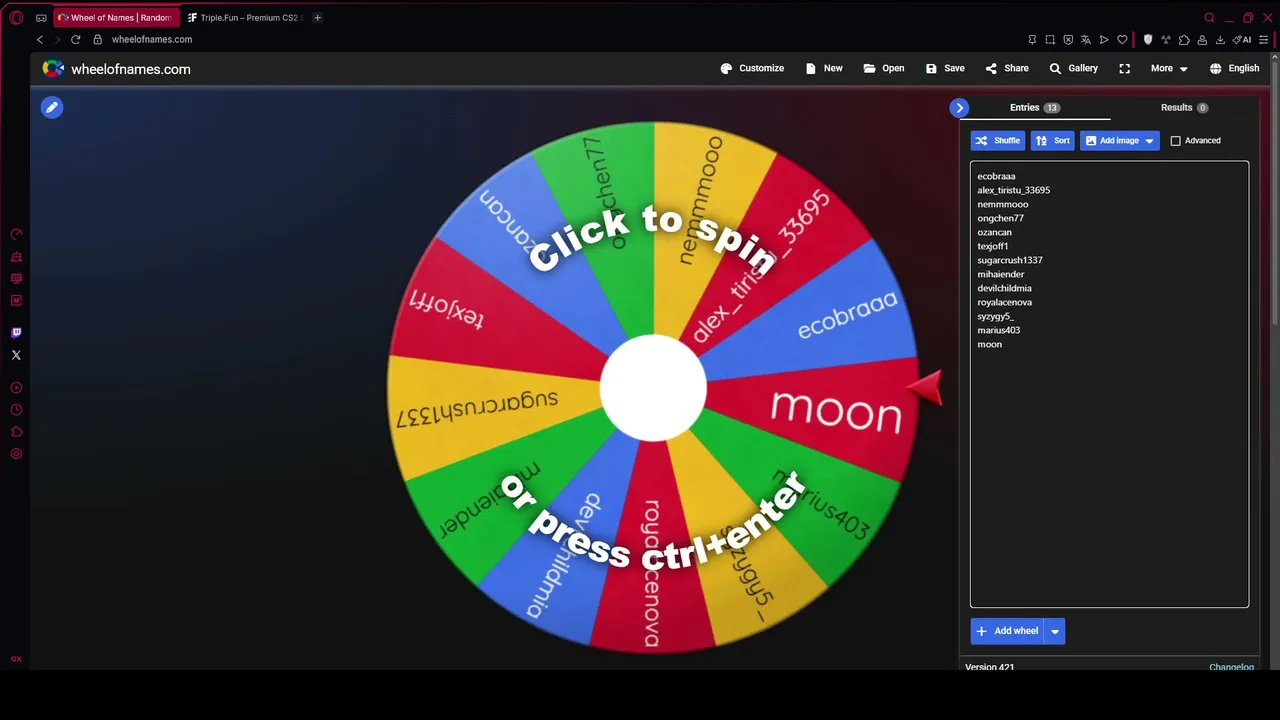Open the easy setup sliders icon
Image resolution: width=1280 pixels, height=720 pixels.
tap(1264, 39)
